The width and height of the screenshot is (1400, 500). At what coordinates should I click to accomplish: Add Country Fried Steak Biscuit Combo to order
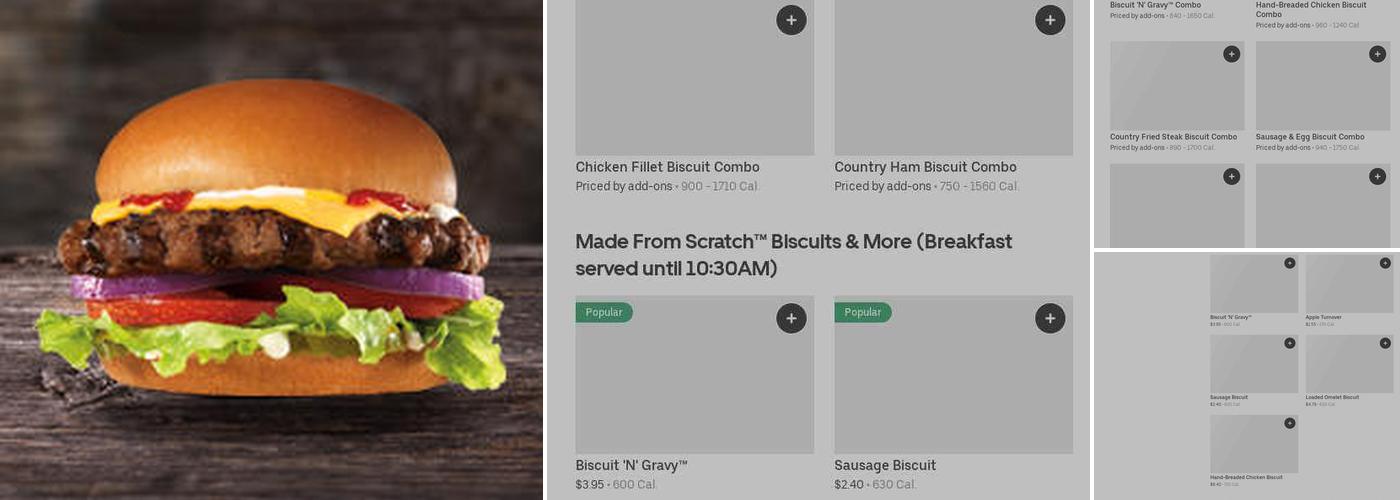(1231, 54)
